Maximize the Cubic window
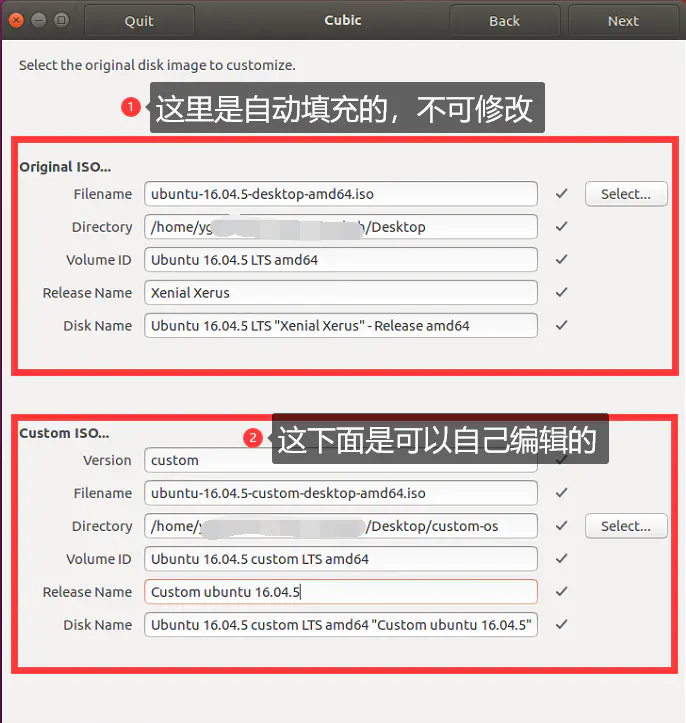Screen dimensions: 686x723 pos(61,20)
